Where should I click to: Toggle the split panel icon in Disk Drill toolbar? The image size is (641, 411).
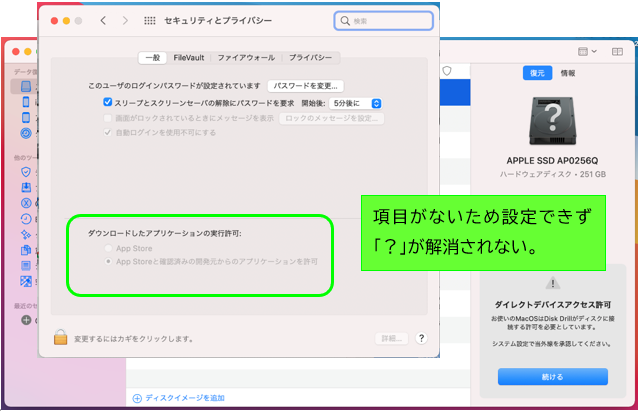click(x=617, y=52)
